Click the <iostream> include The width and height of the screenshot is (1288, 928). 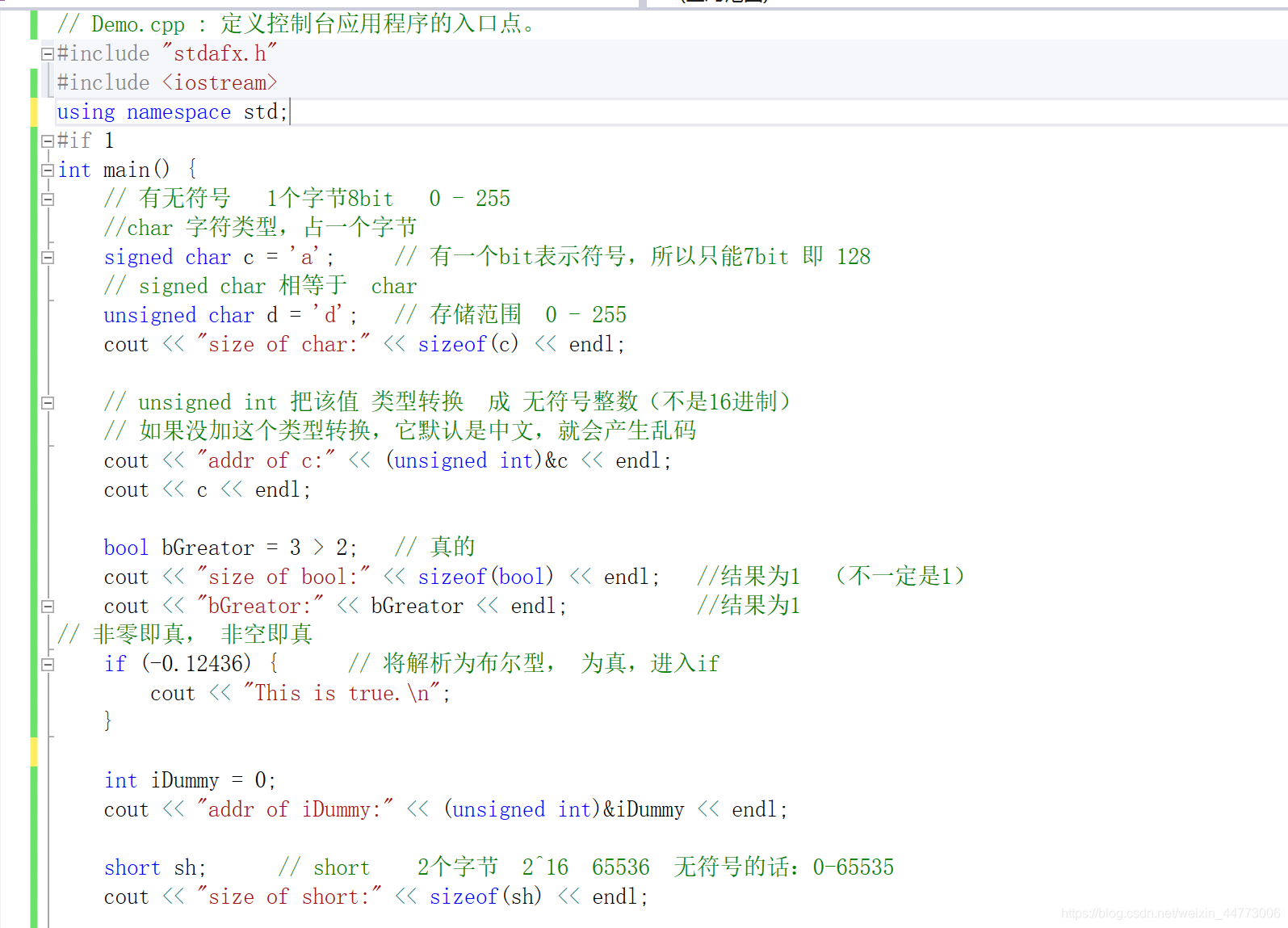point(220,82)
